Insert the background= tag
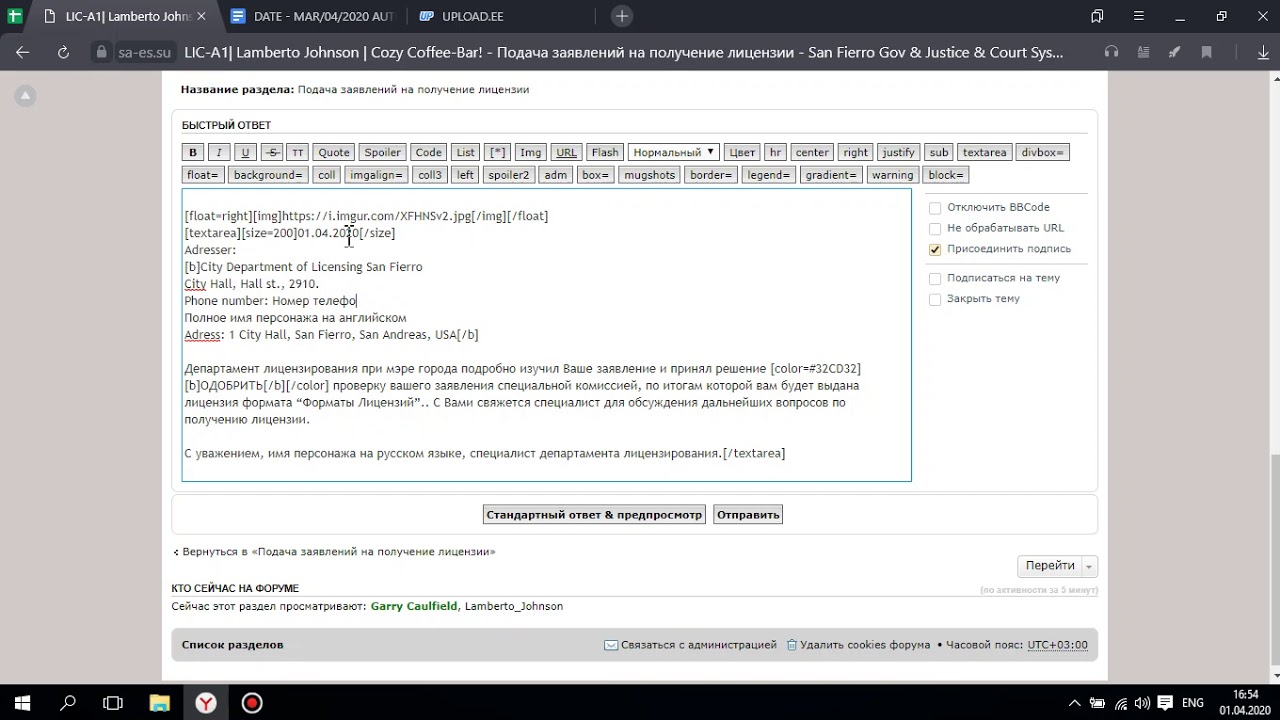This screenshot has width=1280, height=720. [268, 175]
